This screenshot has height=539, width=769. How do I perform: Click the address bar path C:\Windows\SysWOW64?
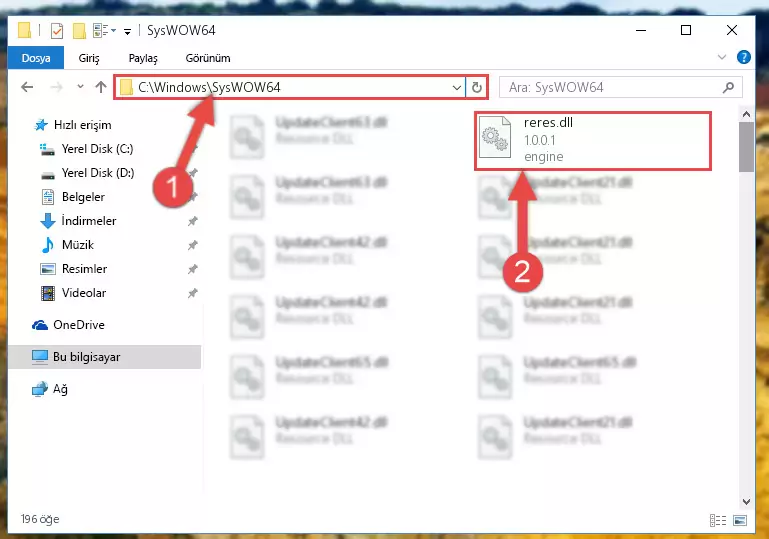tap(209, 87)
